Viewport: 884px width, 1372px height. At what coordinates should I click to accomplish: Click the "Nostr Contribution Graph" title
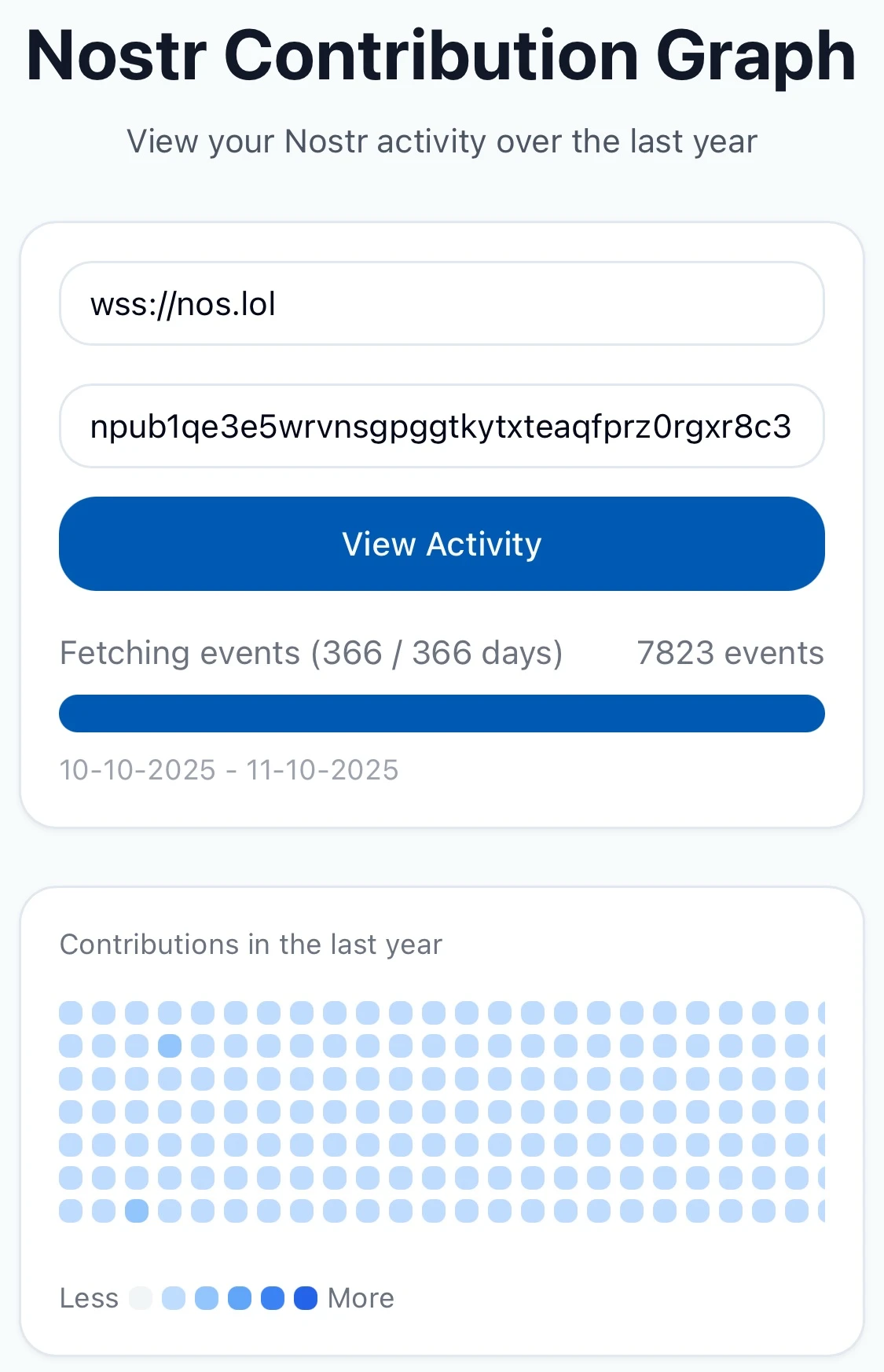coord(442,56)
